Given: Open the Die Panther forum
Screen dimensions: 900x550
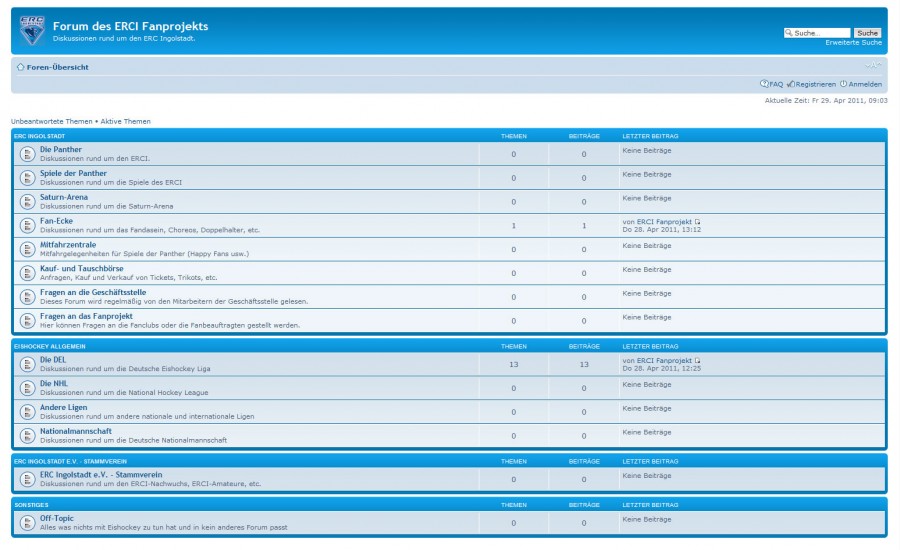Looking at the screenshot, I should [61, 149].
